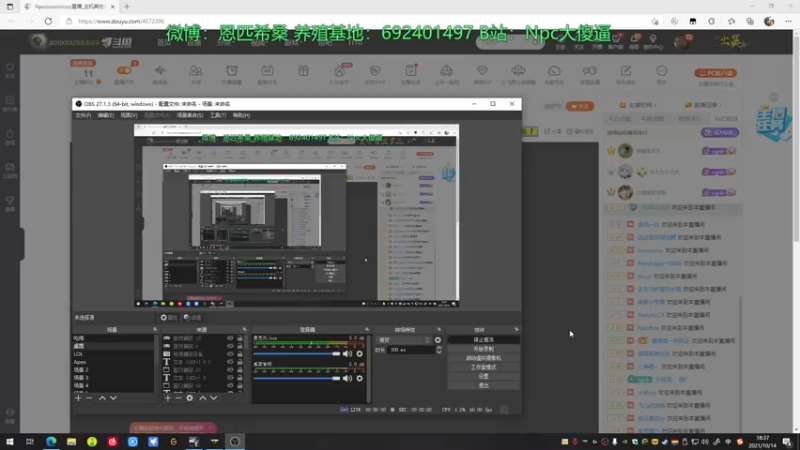Viewport: 800px width, 450px height.
Task: Click the cloud icon in Douyu toolbar
Action: coord(518,71)
